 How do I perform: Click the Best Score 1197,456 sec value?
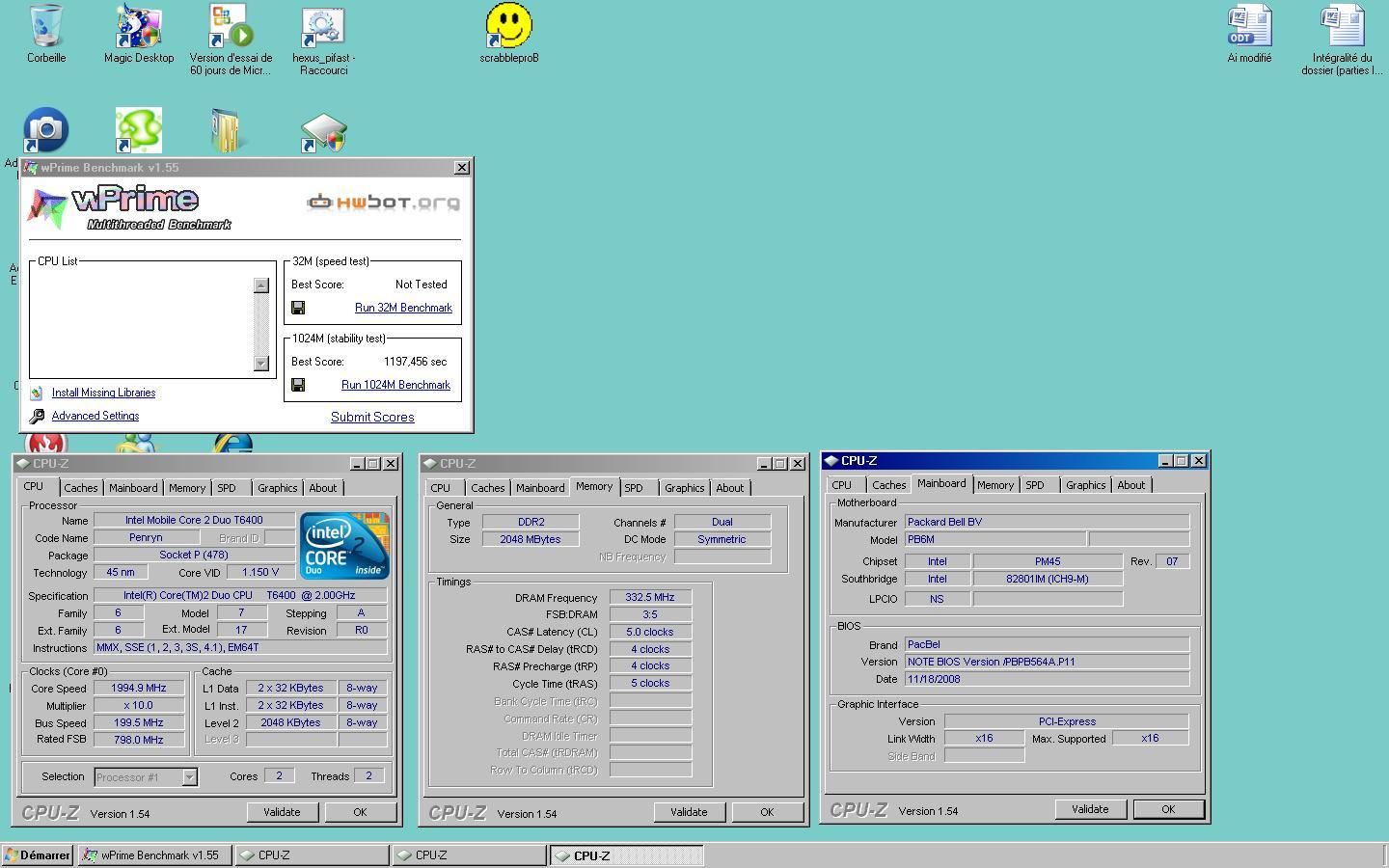[415, 362]
